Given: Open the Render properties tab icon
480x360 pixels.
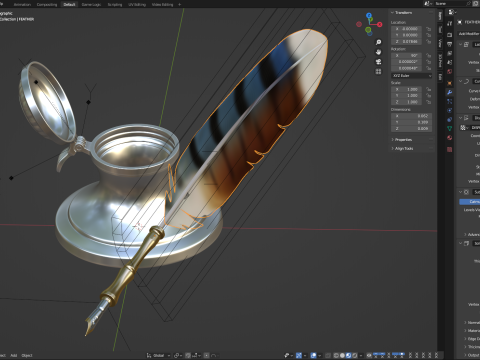Looking at the screenshot, I should pos(449,35).
